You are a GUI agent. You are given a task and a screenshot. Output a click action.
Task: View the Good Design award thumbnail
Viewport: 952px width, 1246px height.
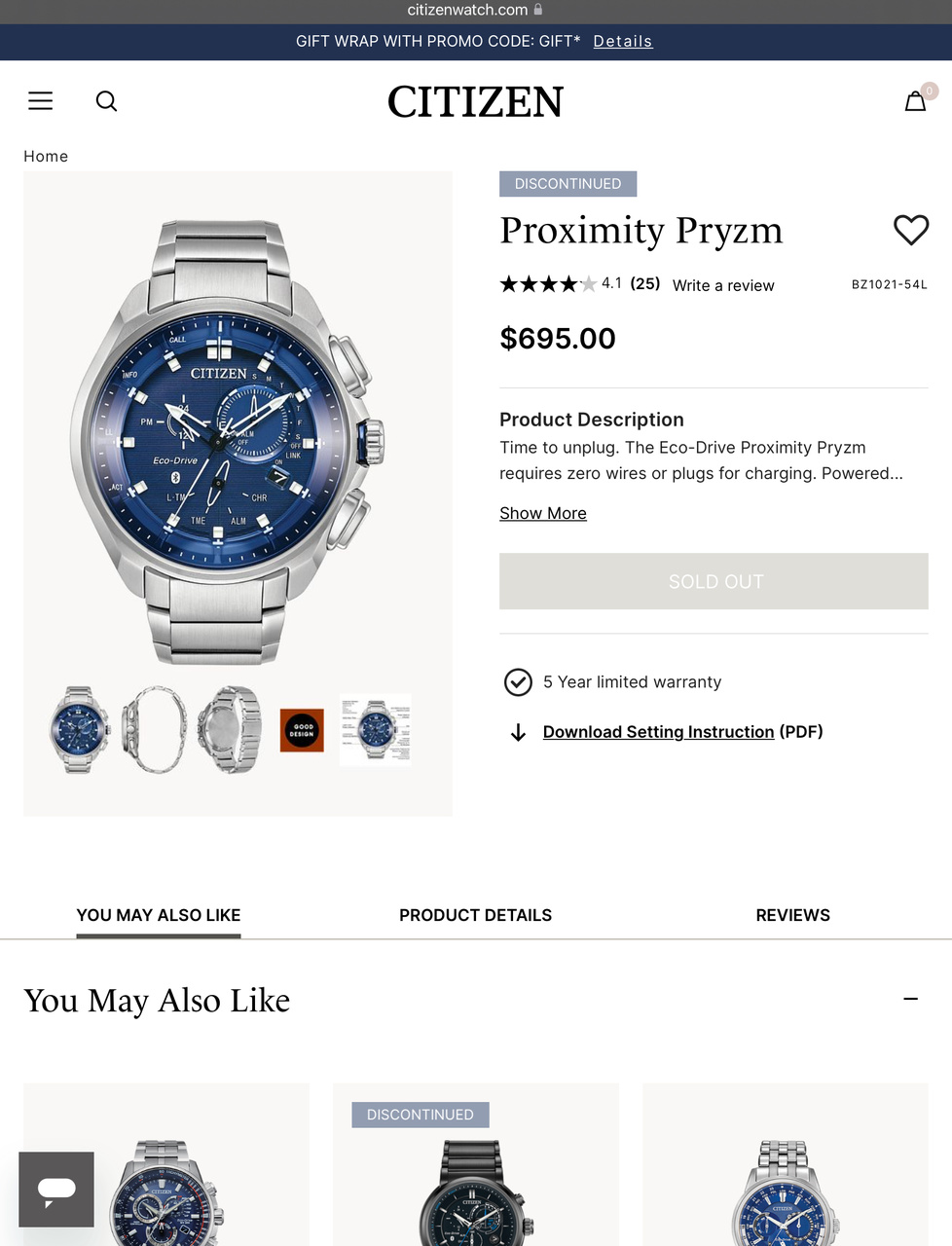click(302, 730)
